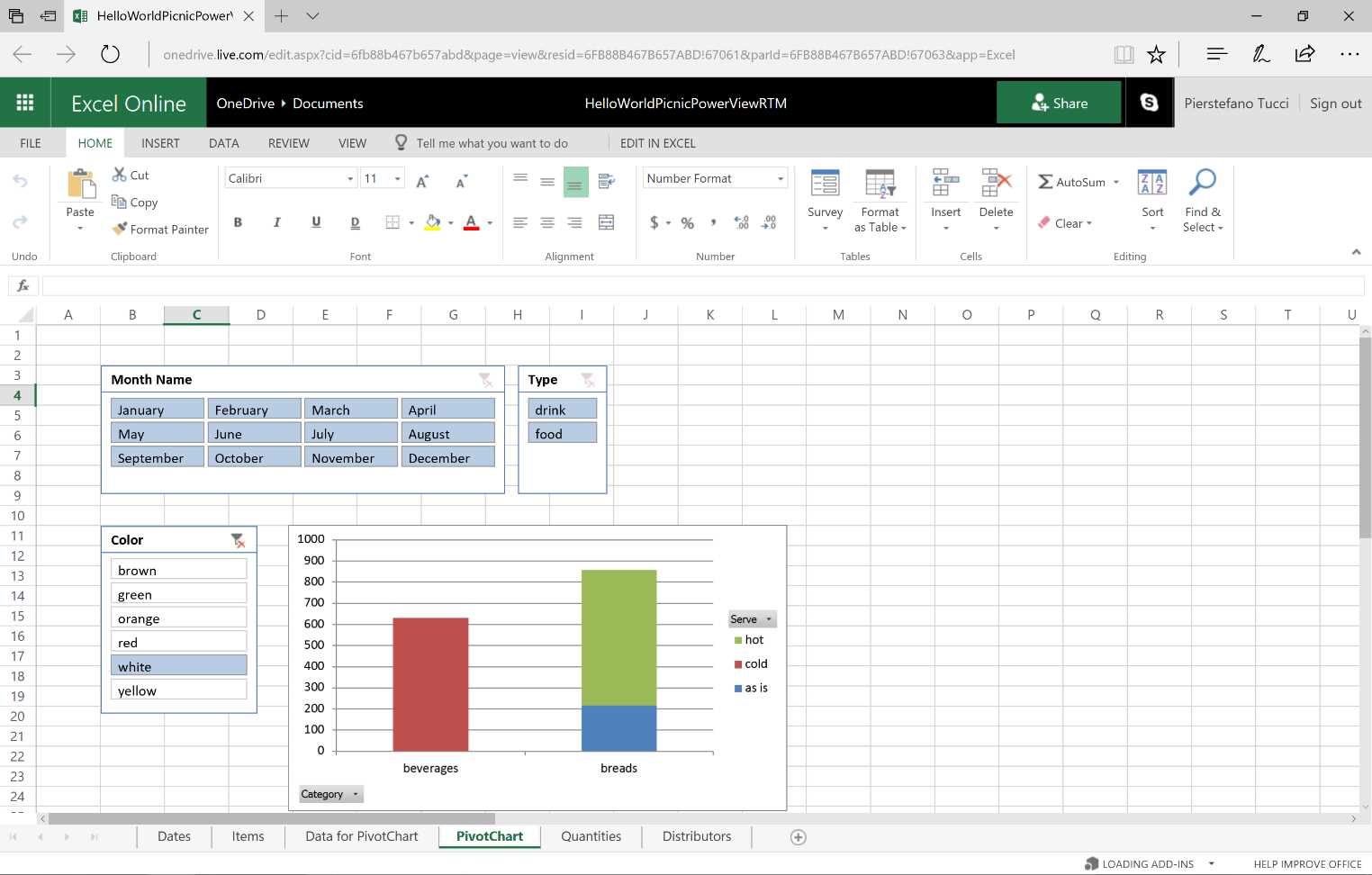Insert a Survey
The height and width of the screenshot is (875, 1372).
pos(824,198)
